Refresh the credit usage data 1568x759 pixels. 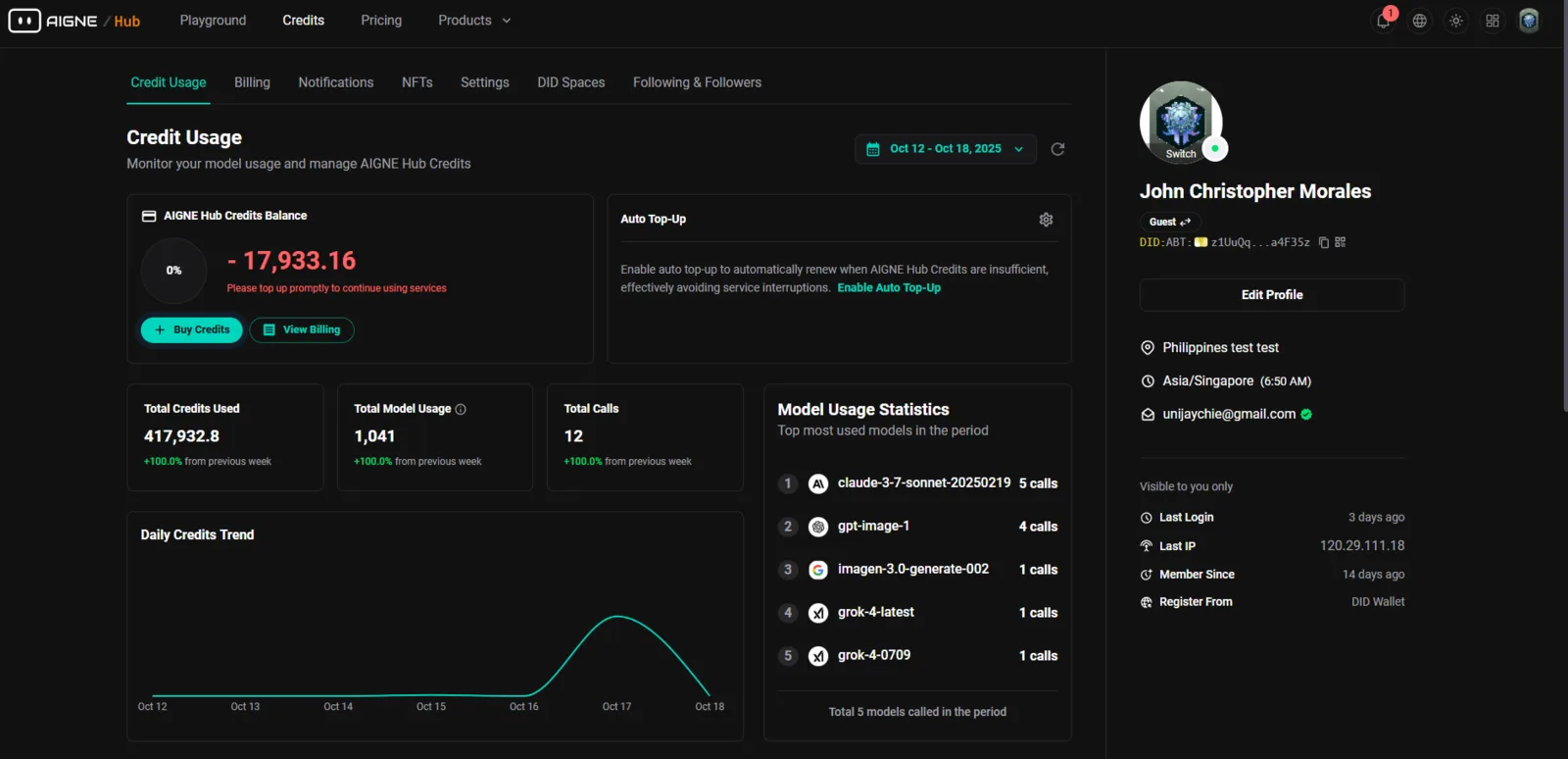[x=1057, y=149]
